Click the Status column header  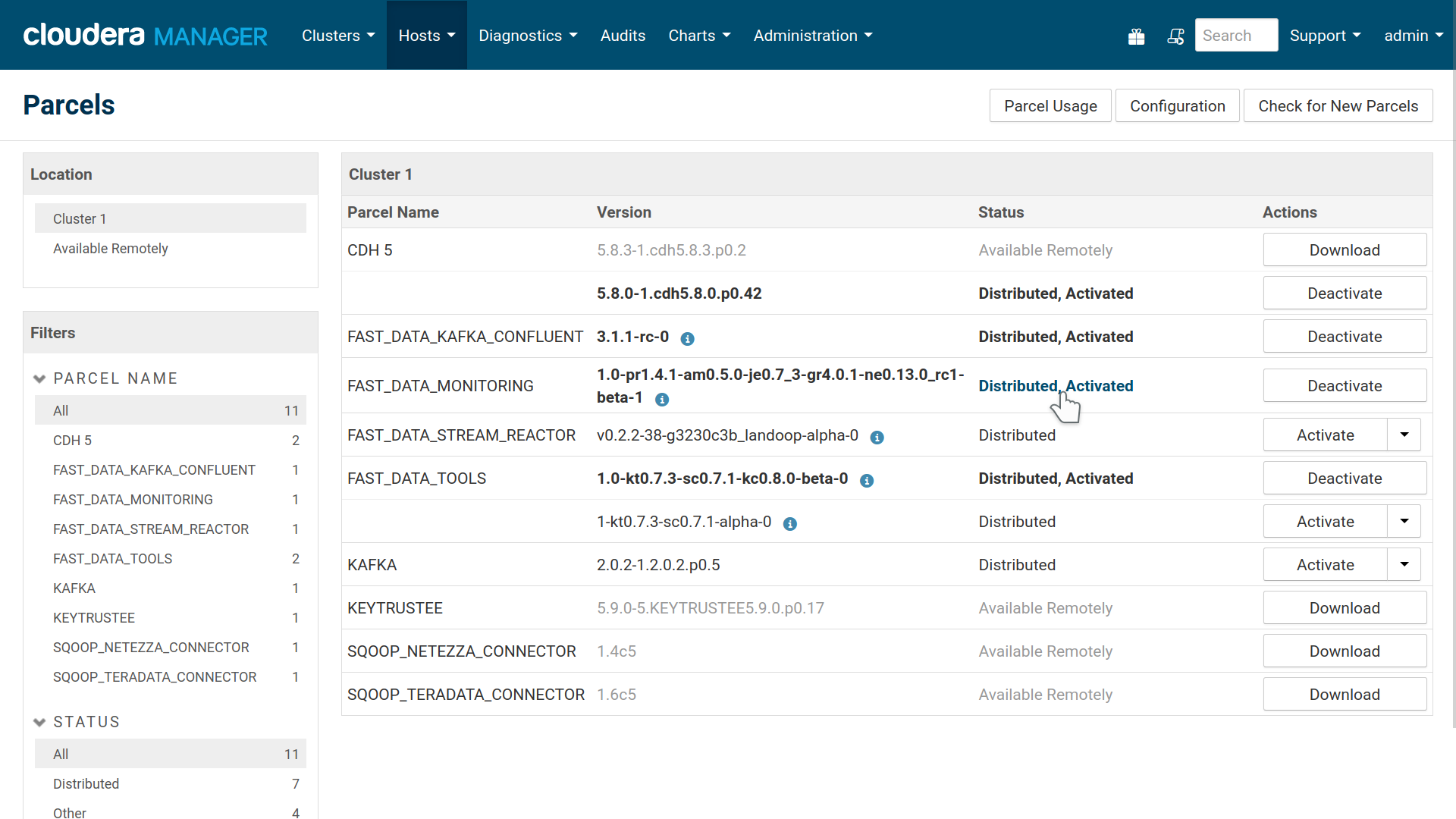tap(1001, 212)
